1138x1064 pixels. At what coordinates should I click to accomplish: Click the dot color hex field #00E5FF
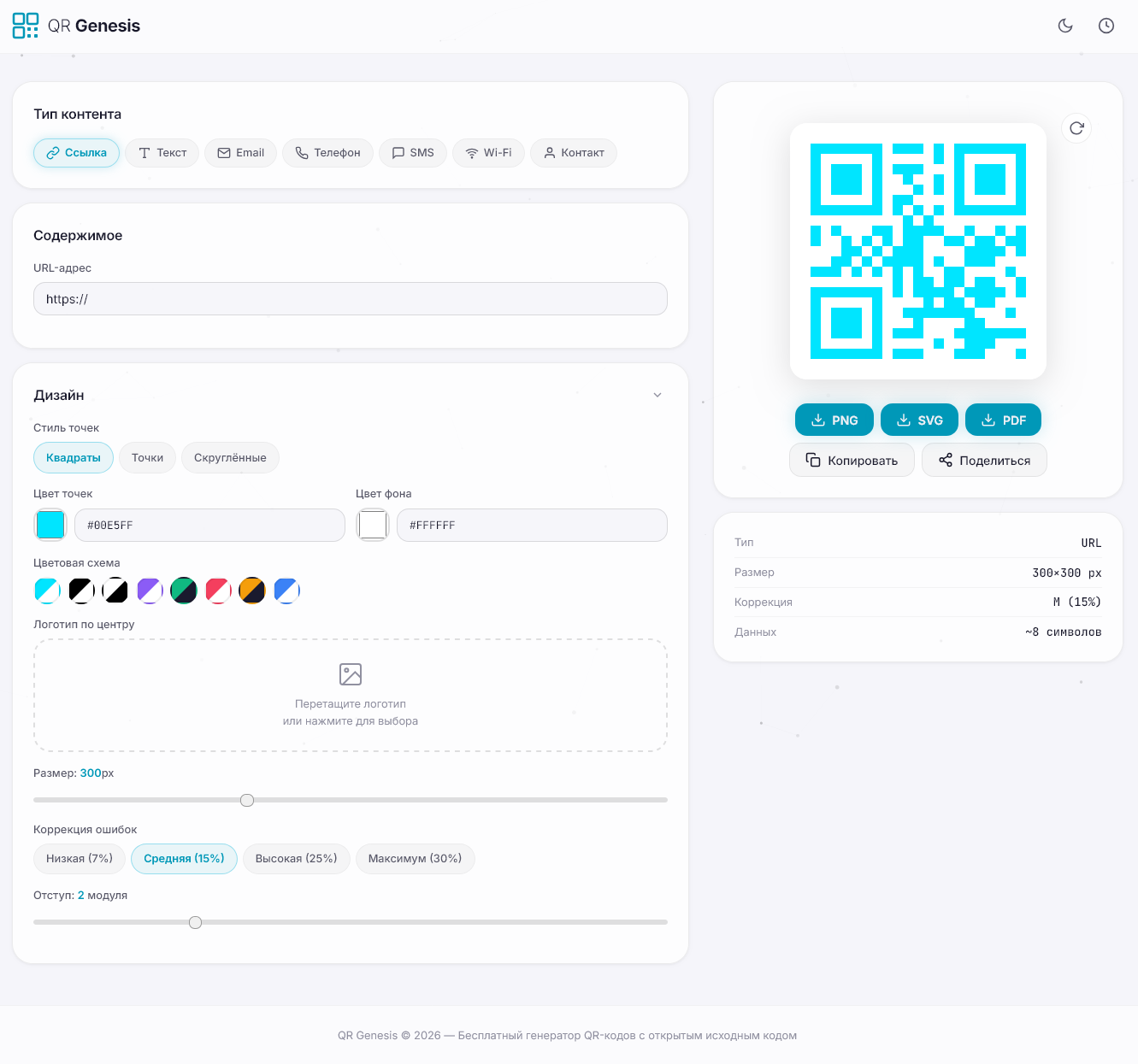click(x=209, y=525)
